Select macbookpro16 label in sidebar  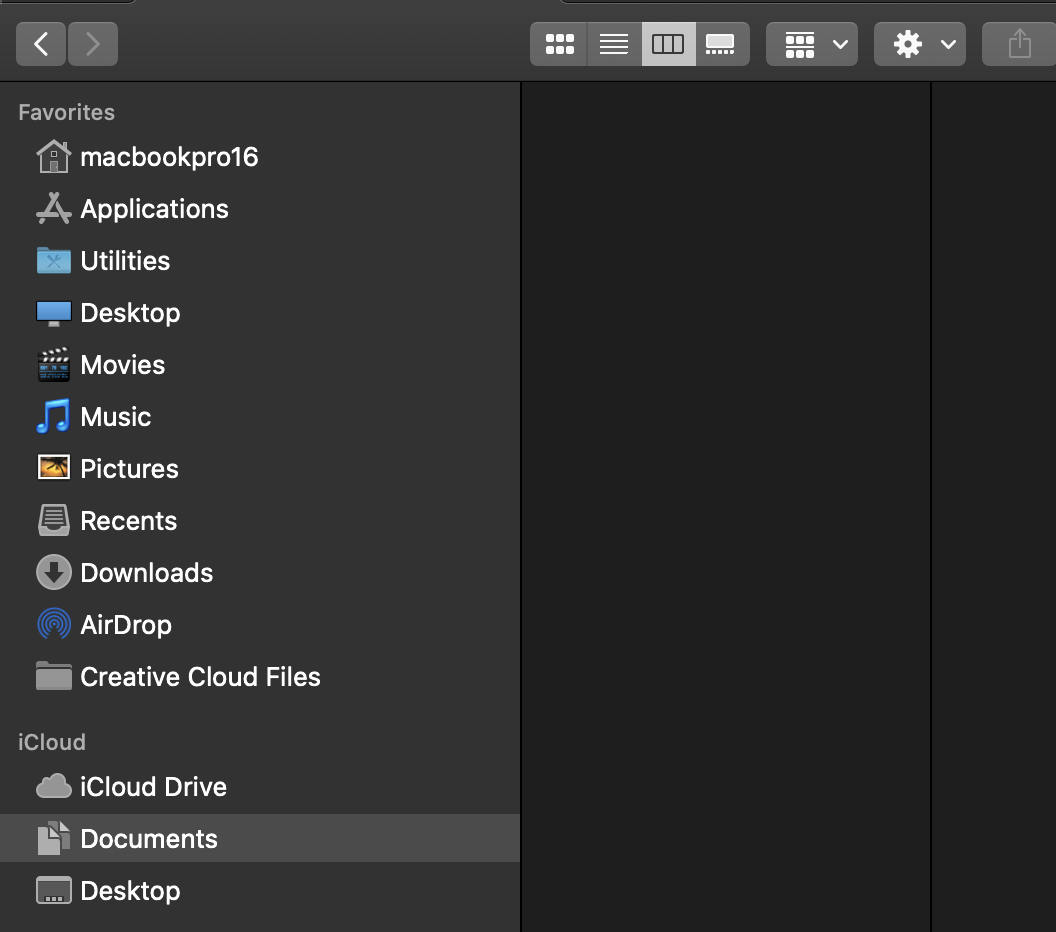169,157
